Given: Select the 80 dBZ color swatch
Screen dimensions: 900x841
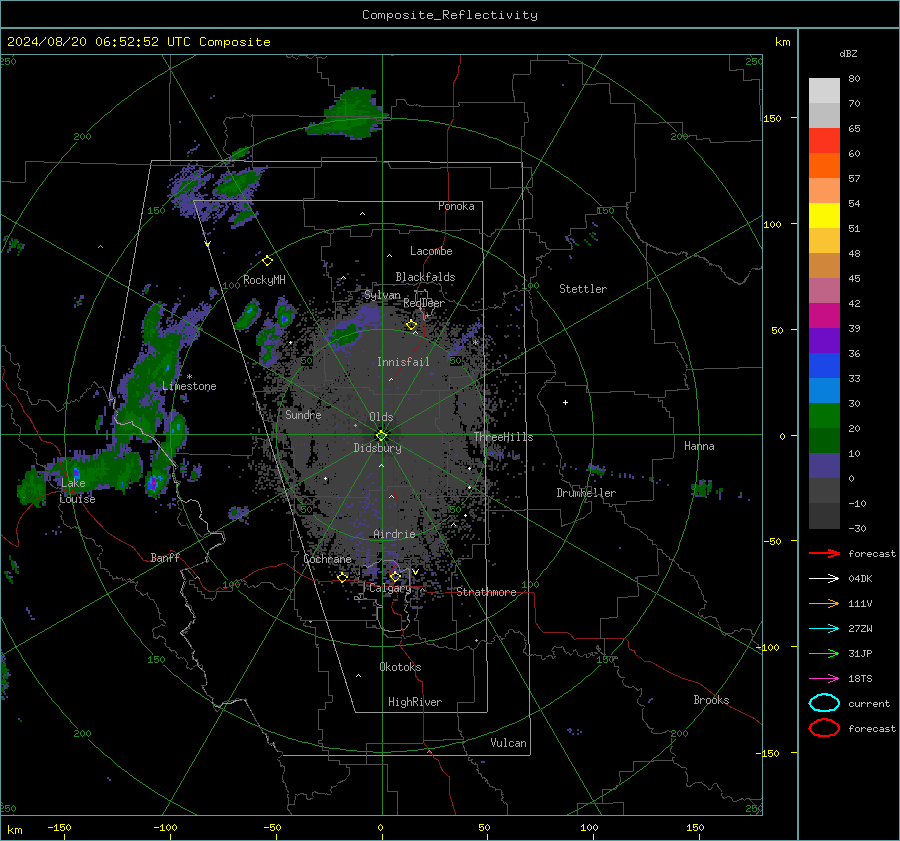Looking at the screenshot, I should (824, 90).
